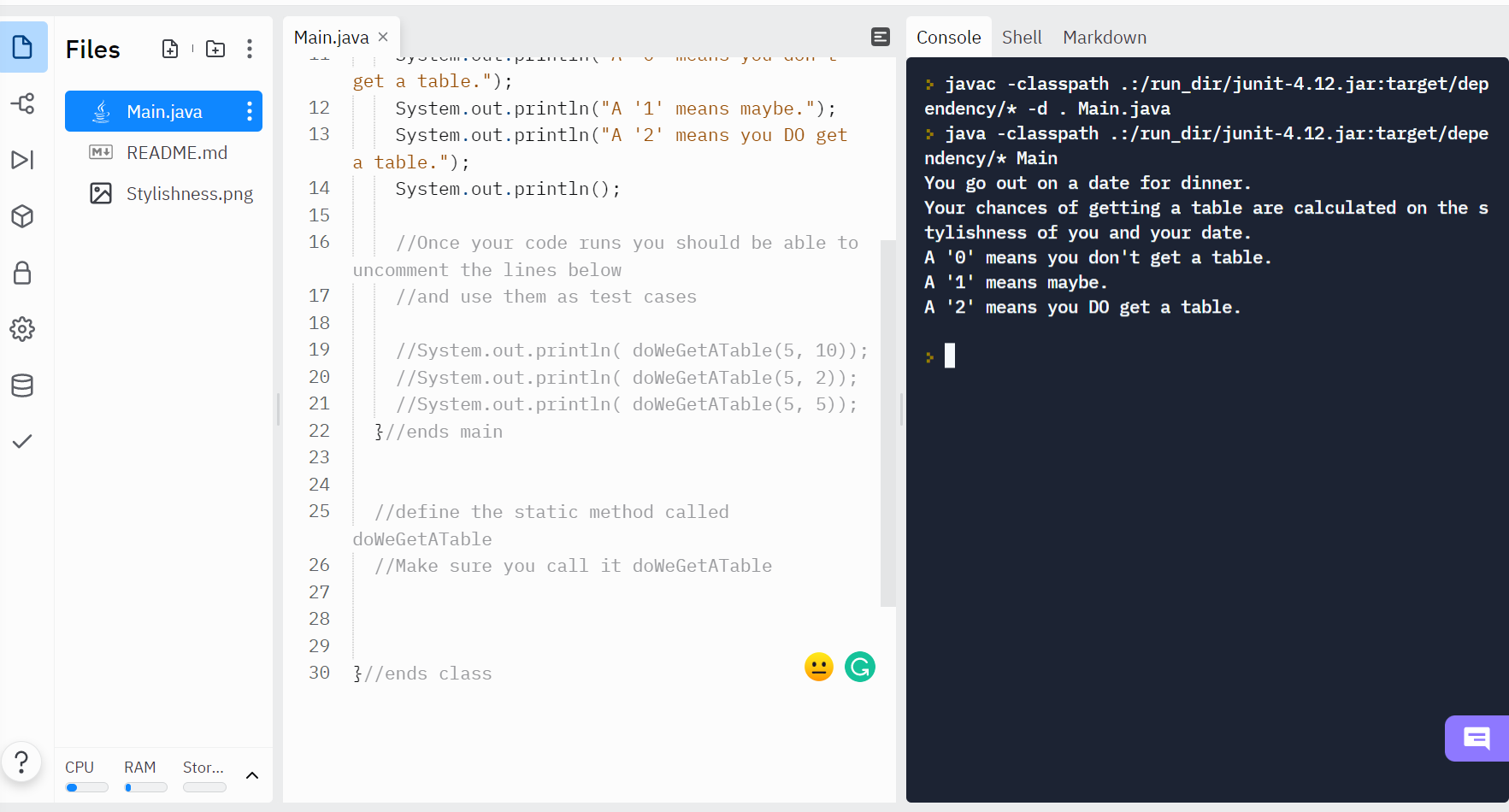Viewport: 1509px width, 812px height.
Task: Create a new folder with the add-folder icon
Action: [x=215, y=49]
